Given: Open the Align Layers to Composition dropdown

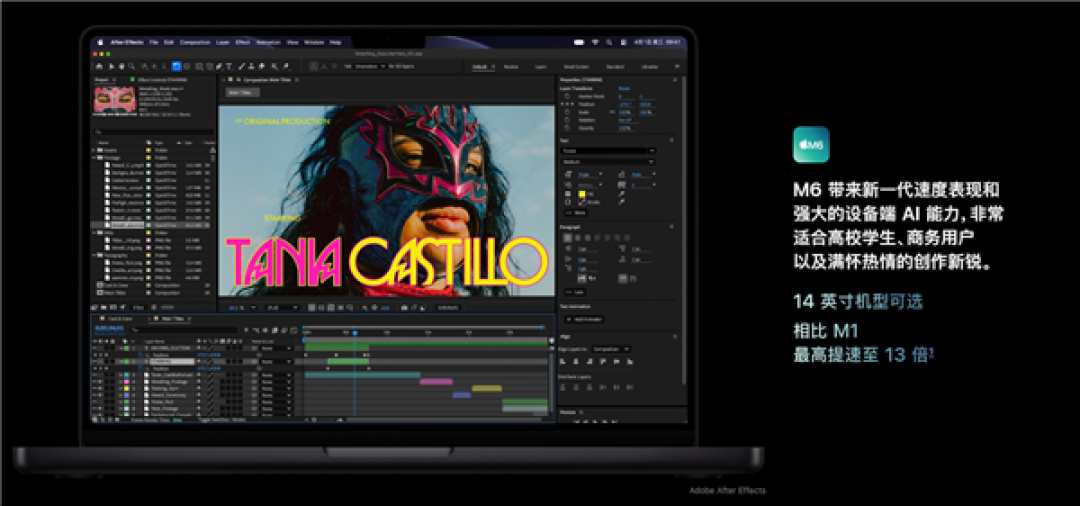Looking at the screenshot, I should [x=612, y=349].
